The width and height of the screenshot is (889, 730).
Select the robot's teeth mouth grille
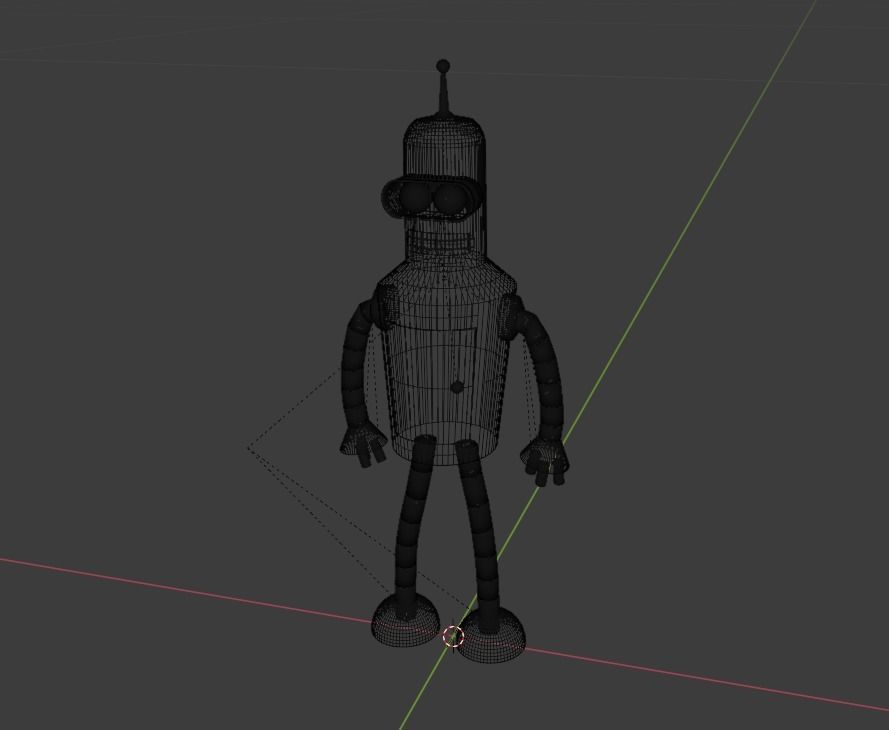[441, 243]
